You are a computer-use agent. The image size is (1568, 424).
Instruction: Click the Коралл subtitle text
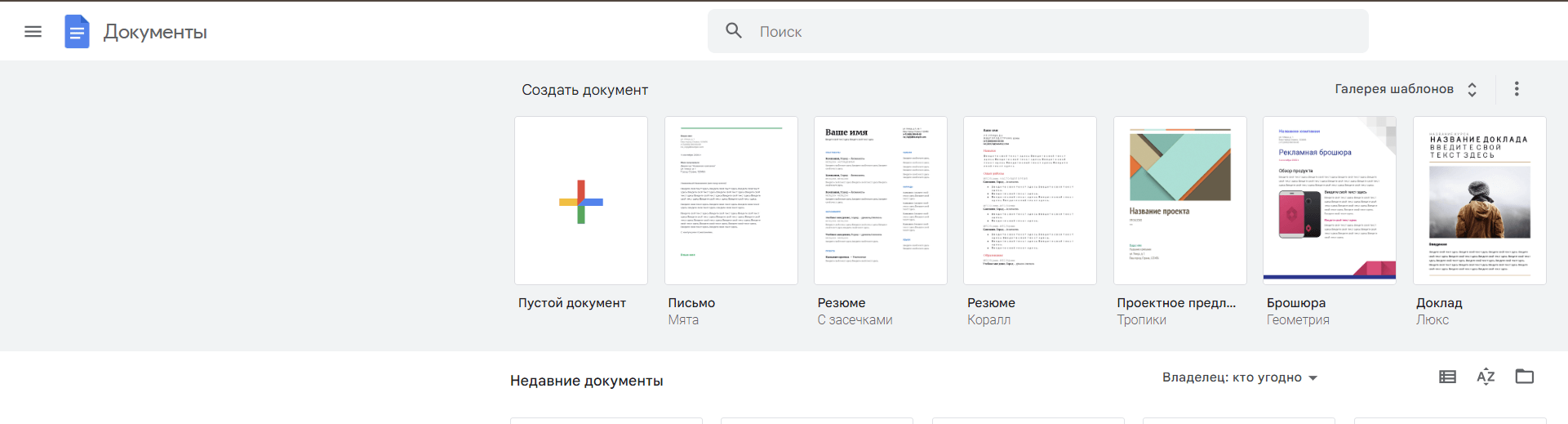[x=989, y=320]
